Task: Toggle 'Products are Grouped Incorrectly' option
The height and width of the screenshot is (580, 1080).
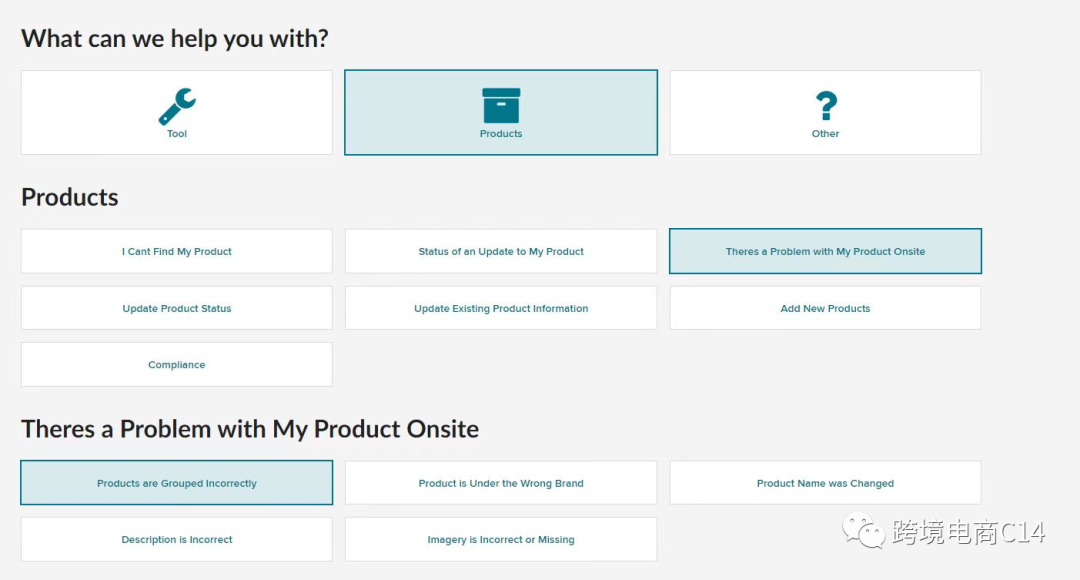Action: (177, 484)
